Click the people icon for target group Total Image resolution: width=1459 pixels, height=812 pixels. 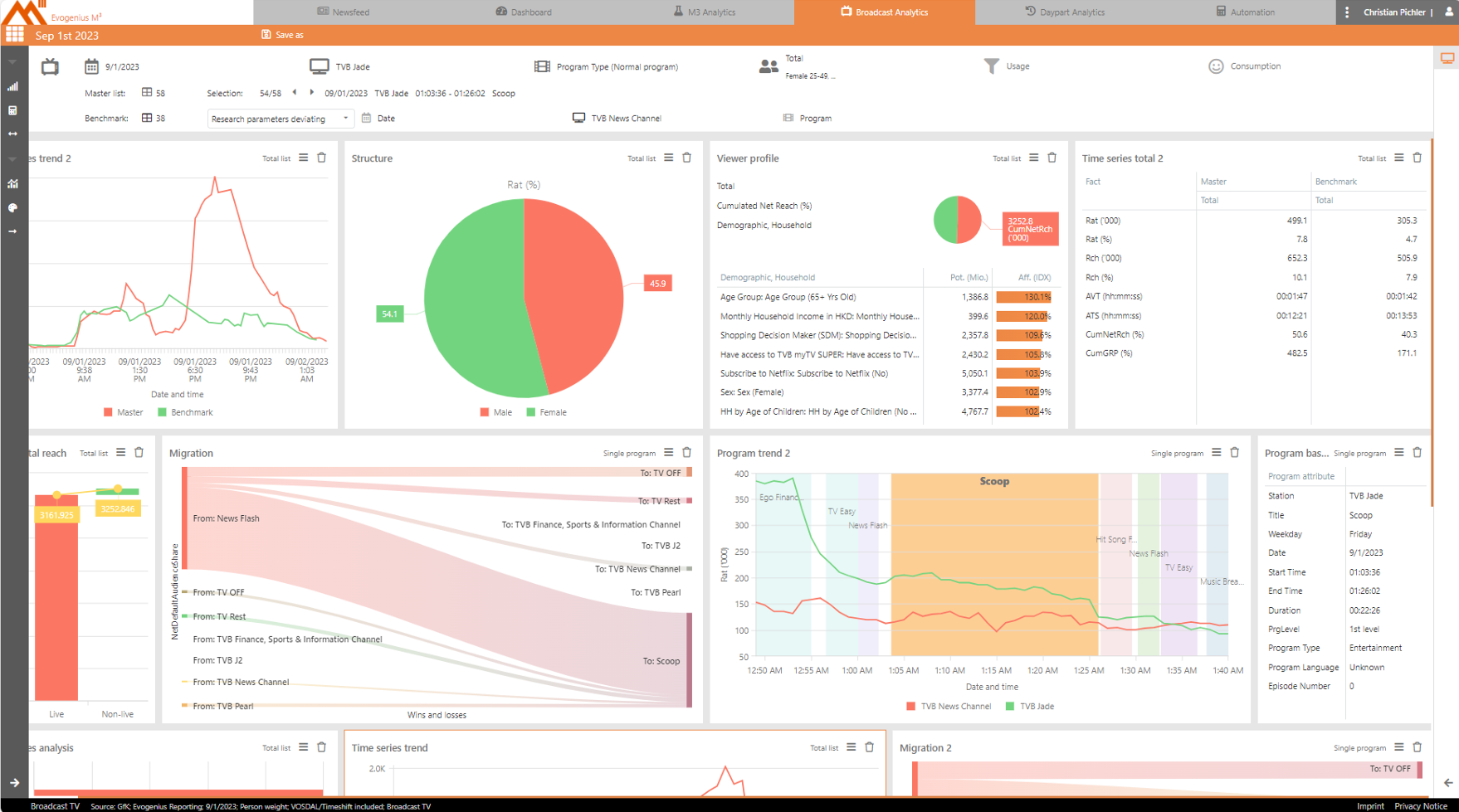pyautogui.click(x=769, y=66)
